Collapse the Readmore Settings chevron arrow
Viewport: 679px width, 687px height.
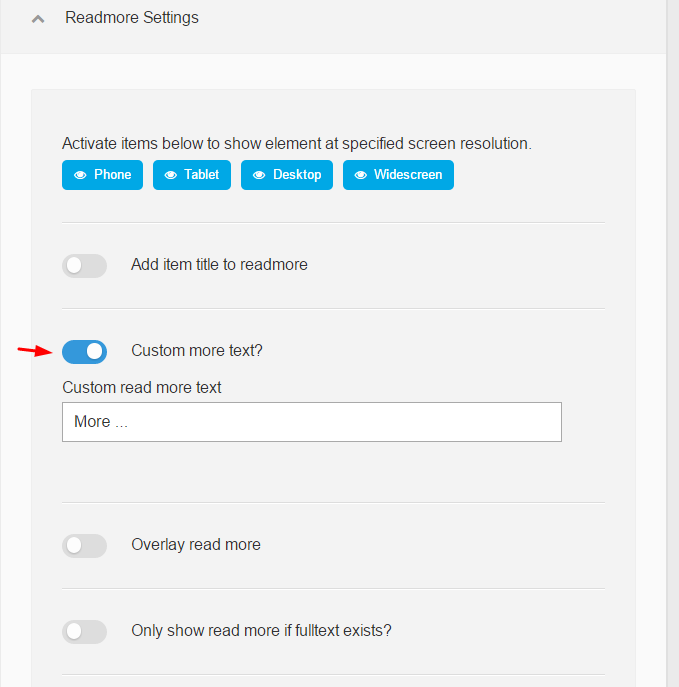(38, 19)
